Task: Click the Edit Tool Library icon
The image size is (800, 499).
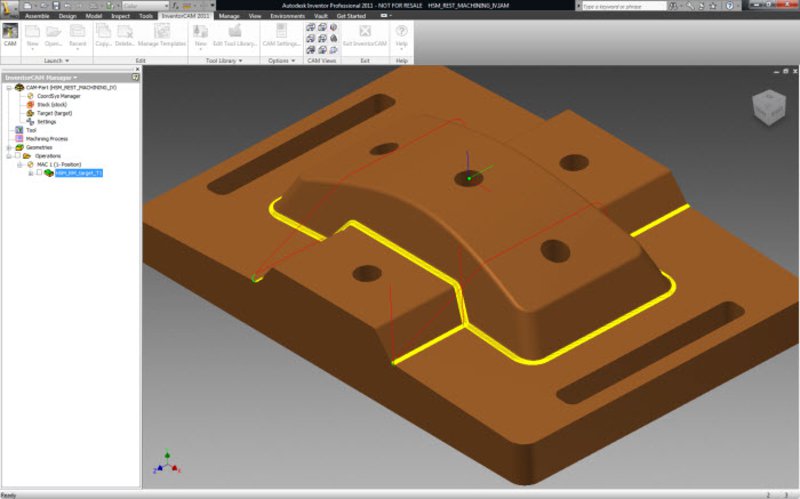Action: [234, 35]
